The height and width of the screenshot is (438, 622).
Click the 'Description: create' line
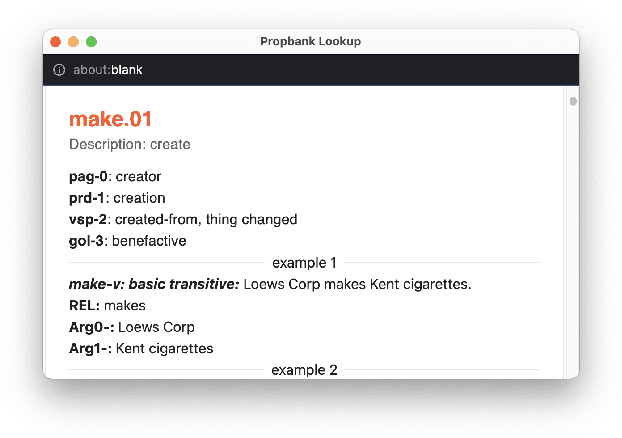pos(129,145)
